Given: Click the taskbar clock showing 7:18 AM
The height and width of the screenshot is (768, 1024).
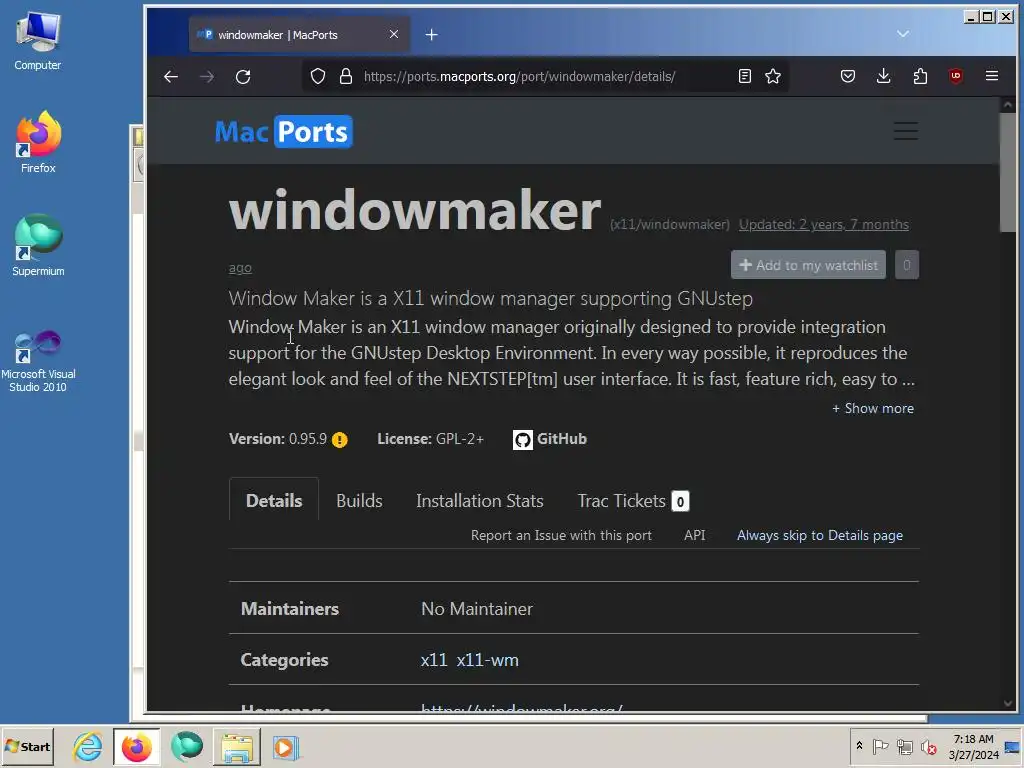Looking at the screenshot, I should pos(973,746).
